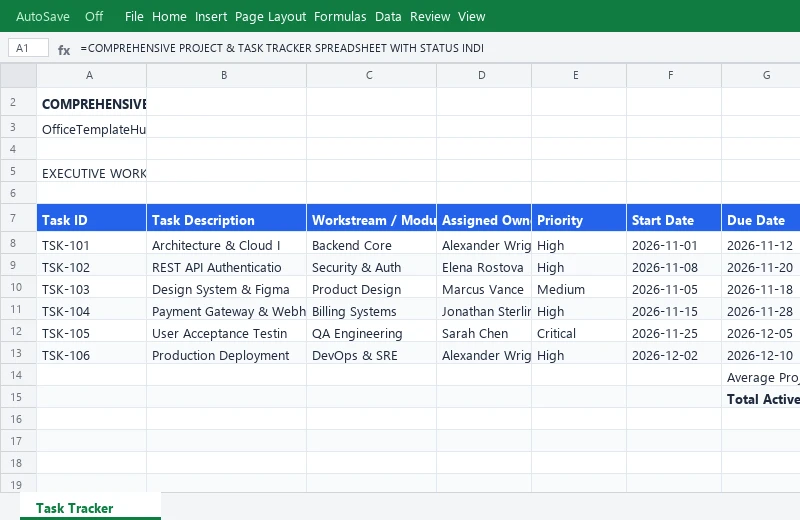Click the fx insert function icon
This screenshot has height=520, width=800.
coord(64,49)
